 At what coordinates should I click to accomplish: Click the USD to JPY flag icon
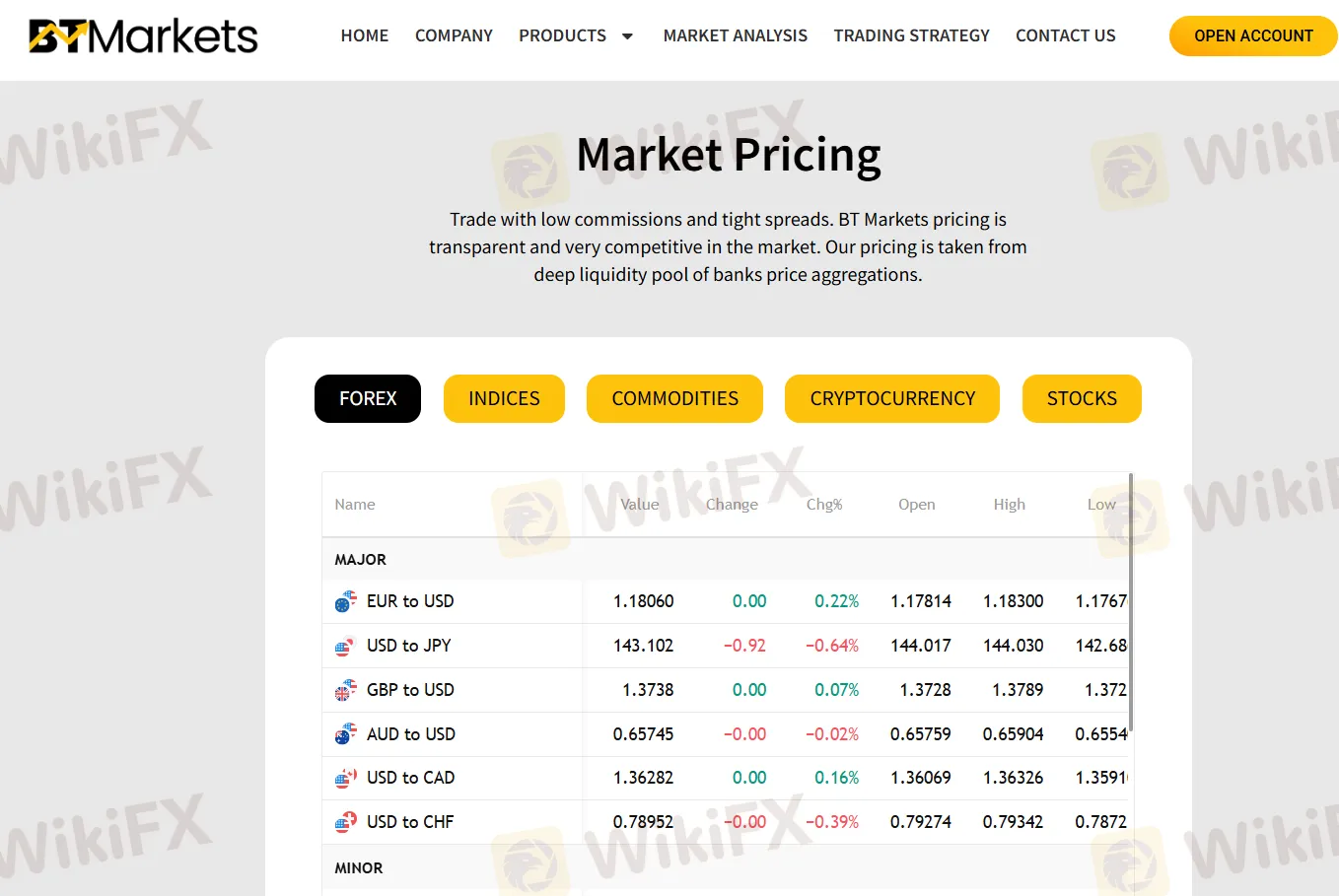point(345,646)
